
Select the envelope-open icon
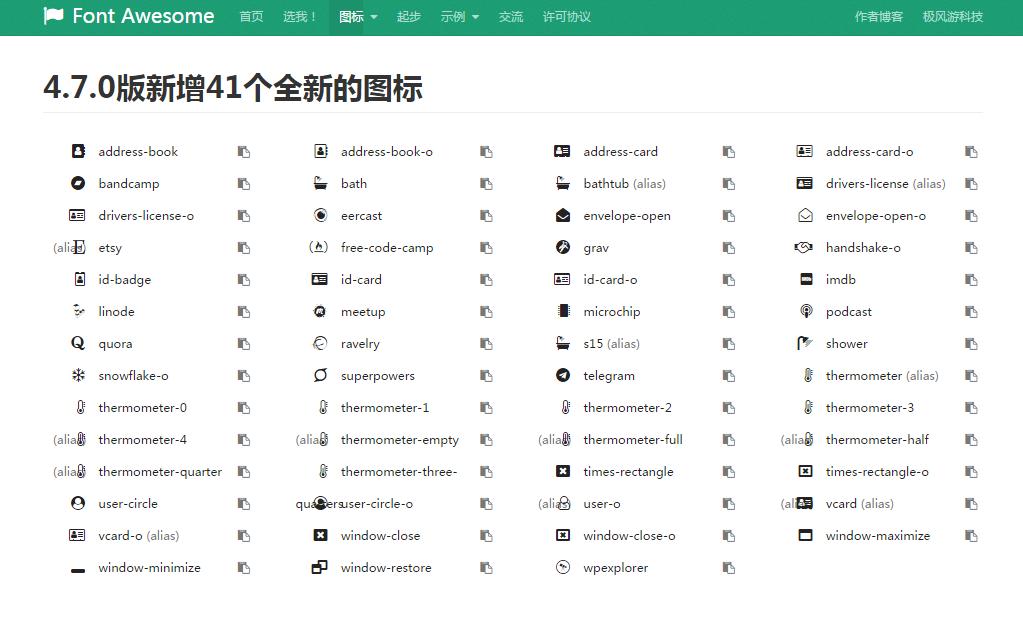coord(564,215)
